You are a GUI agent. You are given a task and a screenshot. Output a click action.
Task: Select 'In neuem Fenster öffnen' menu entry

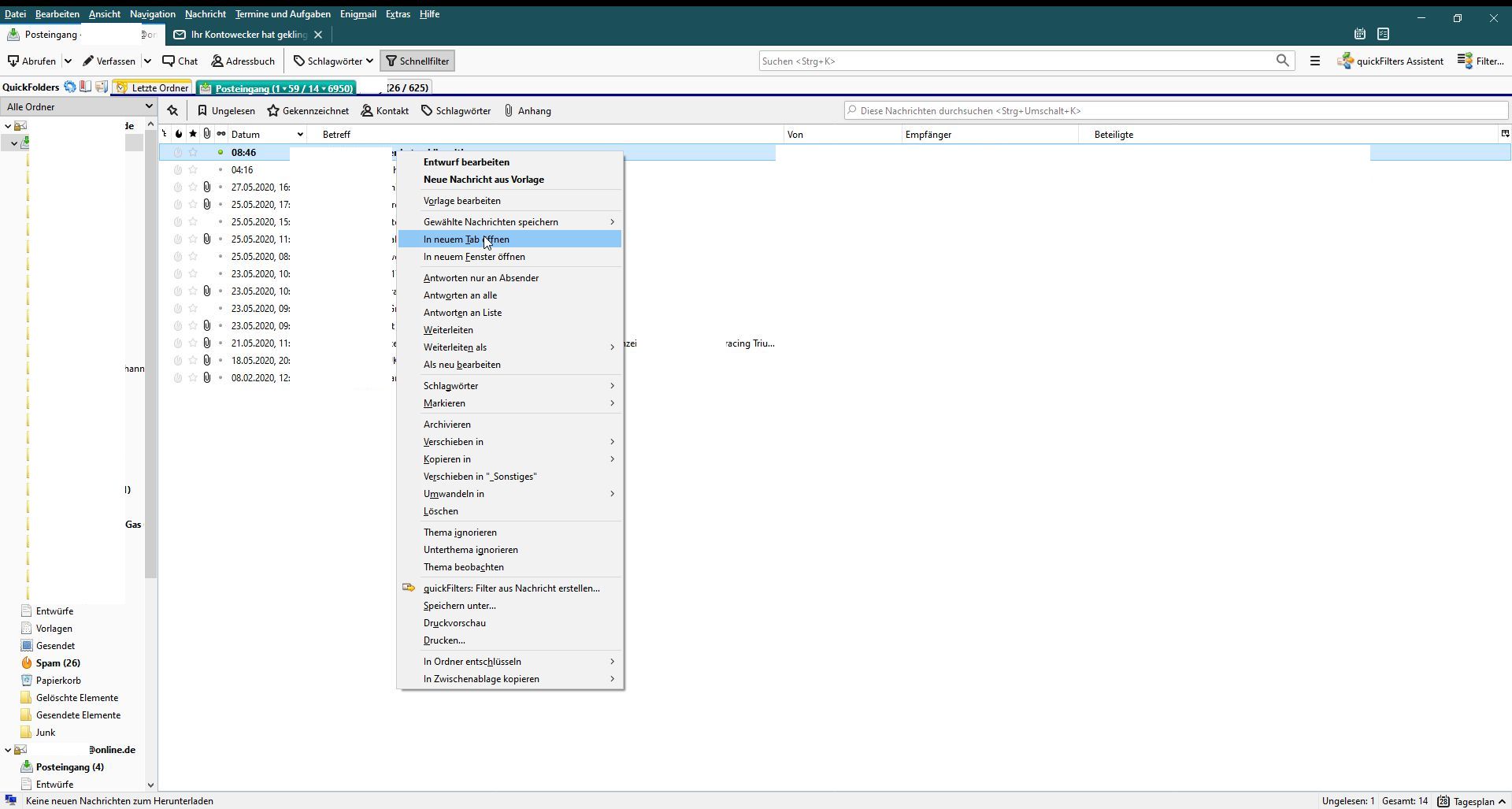pos(474,257)
